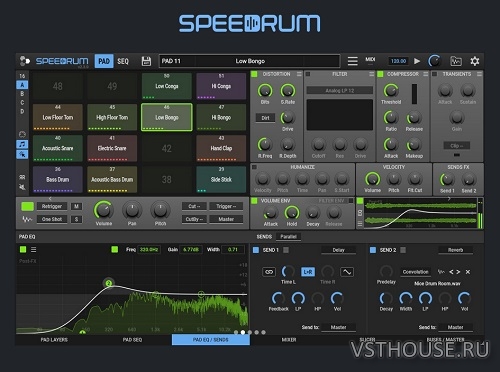
Task: Open the Transients module menu icon
Action: (479, 74)
